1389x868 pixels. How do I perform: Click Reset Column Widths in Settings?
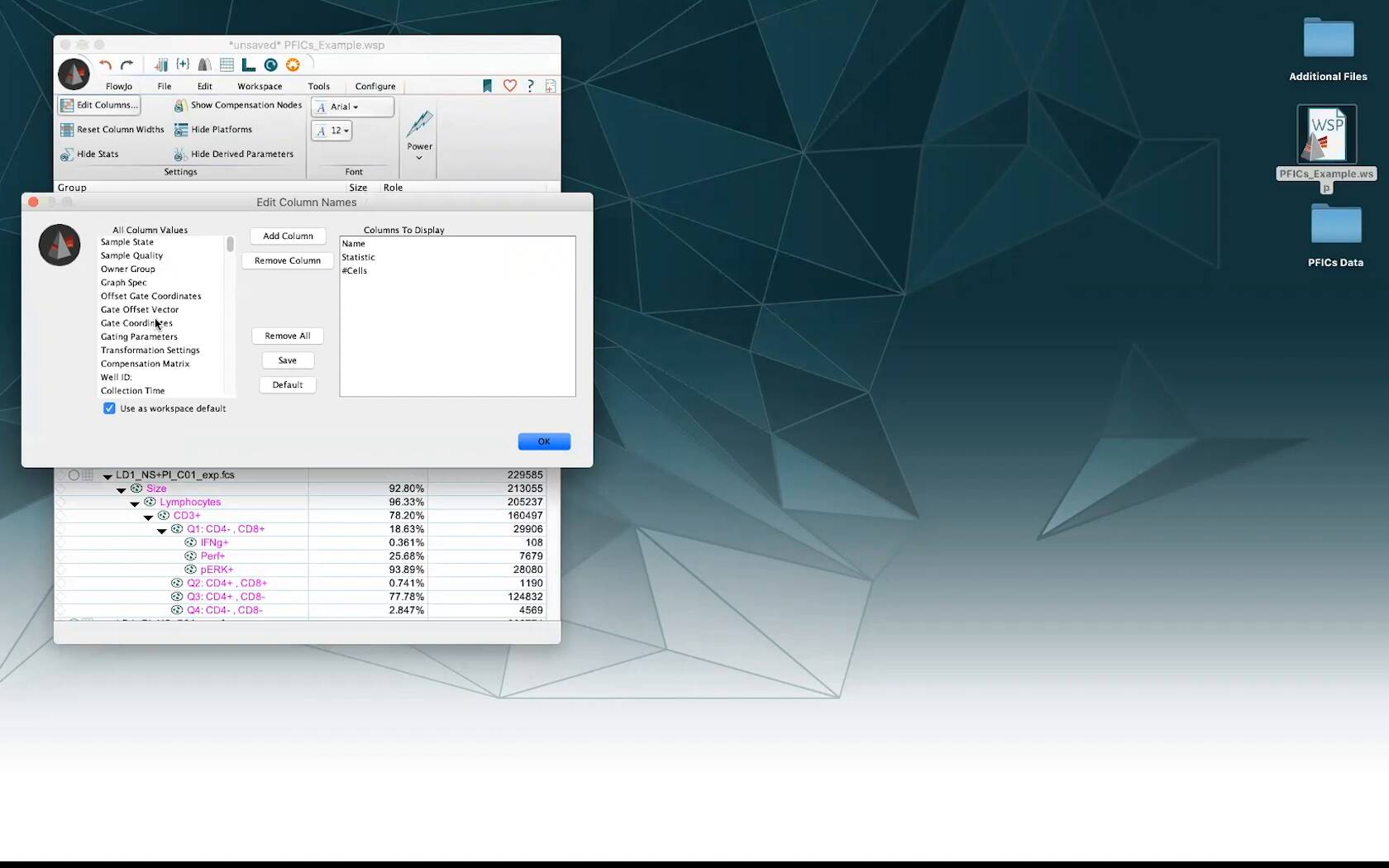tap(112, 130)
